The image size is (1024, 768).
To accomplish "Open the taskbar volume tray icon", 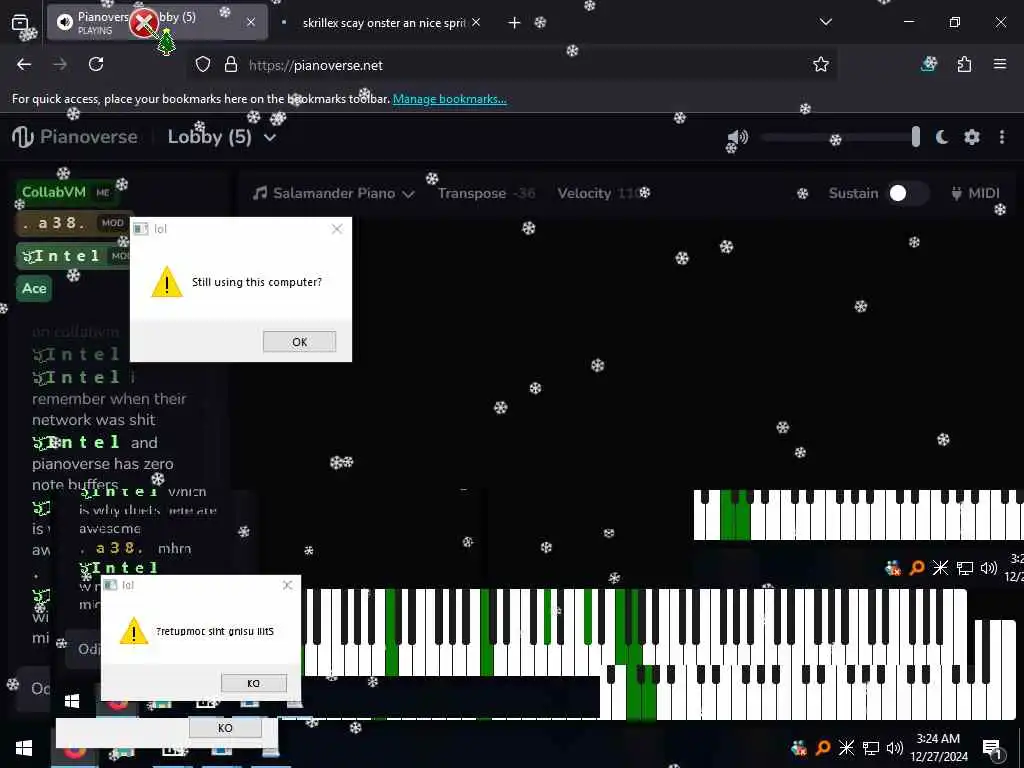I will coord(895,748).
